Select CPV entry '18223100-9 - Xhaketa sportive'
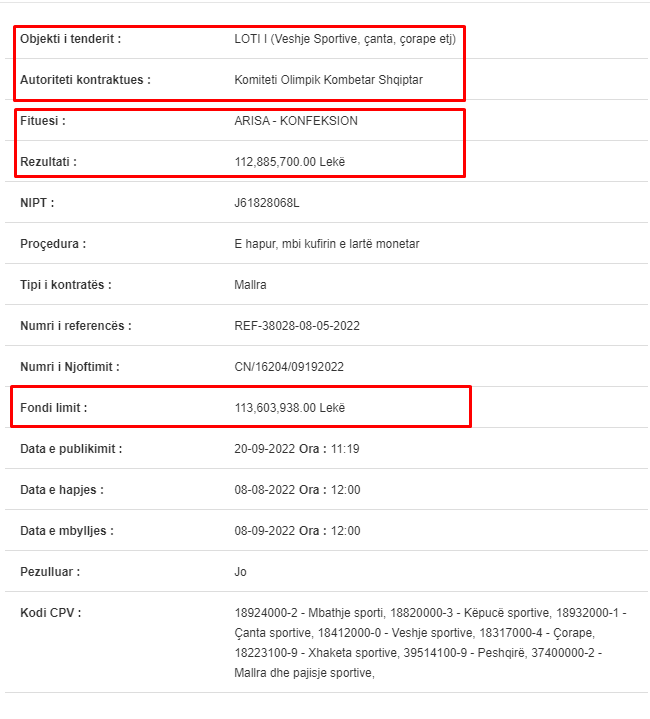Image resolution: width=650 pixels, height=719 pixels. (315, 653)
